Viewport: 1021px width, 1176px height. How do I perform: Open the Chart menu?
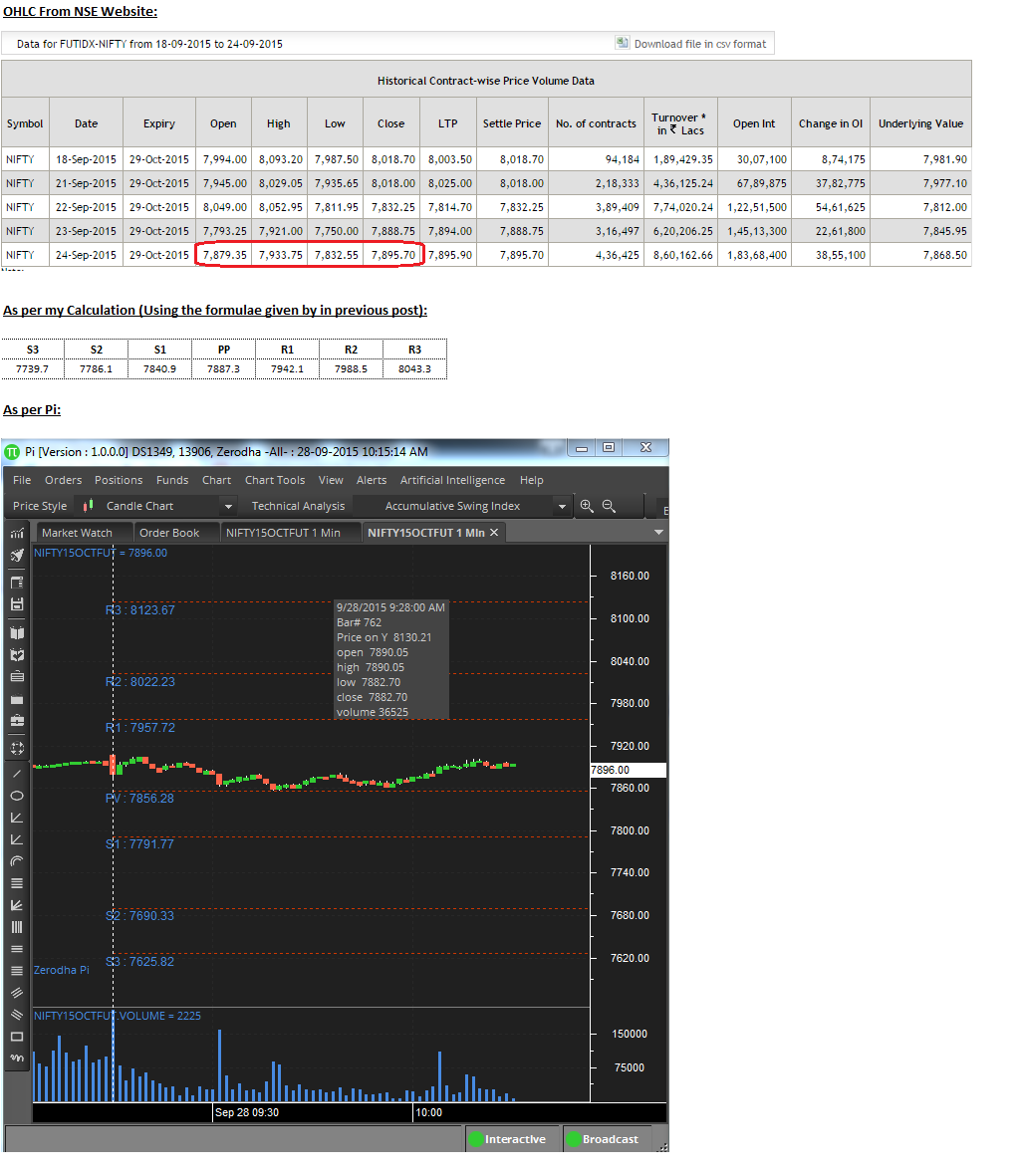(x=217, y=480)
